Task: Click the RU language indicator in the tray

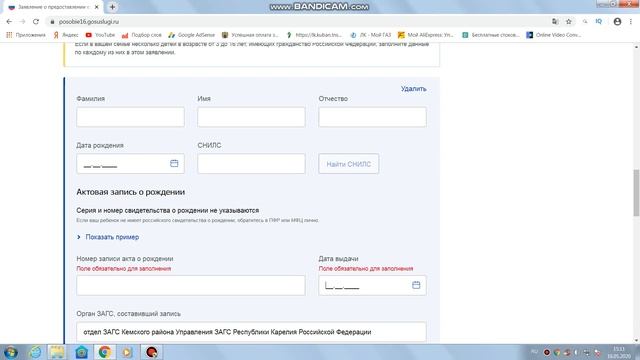Action: (x=534, y=352)
